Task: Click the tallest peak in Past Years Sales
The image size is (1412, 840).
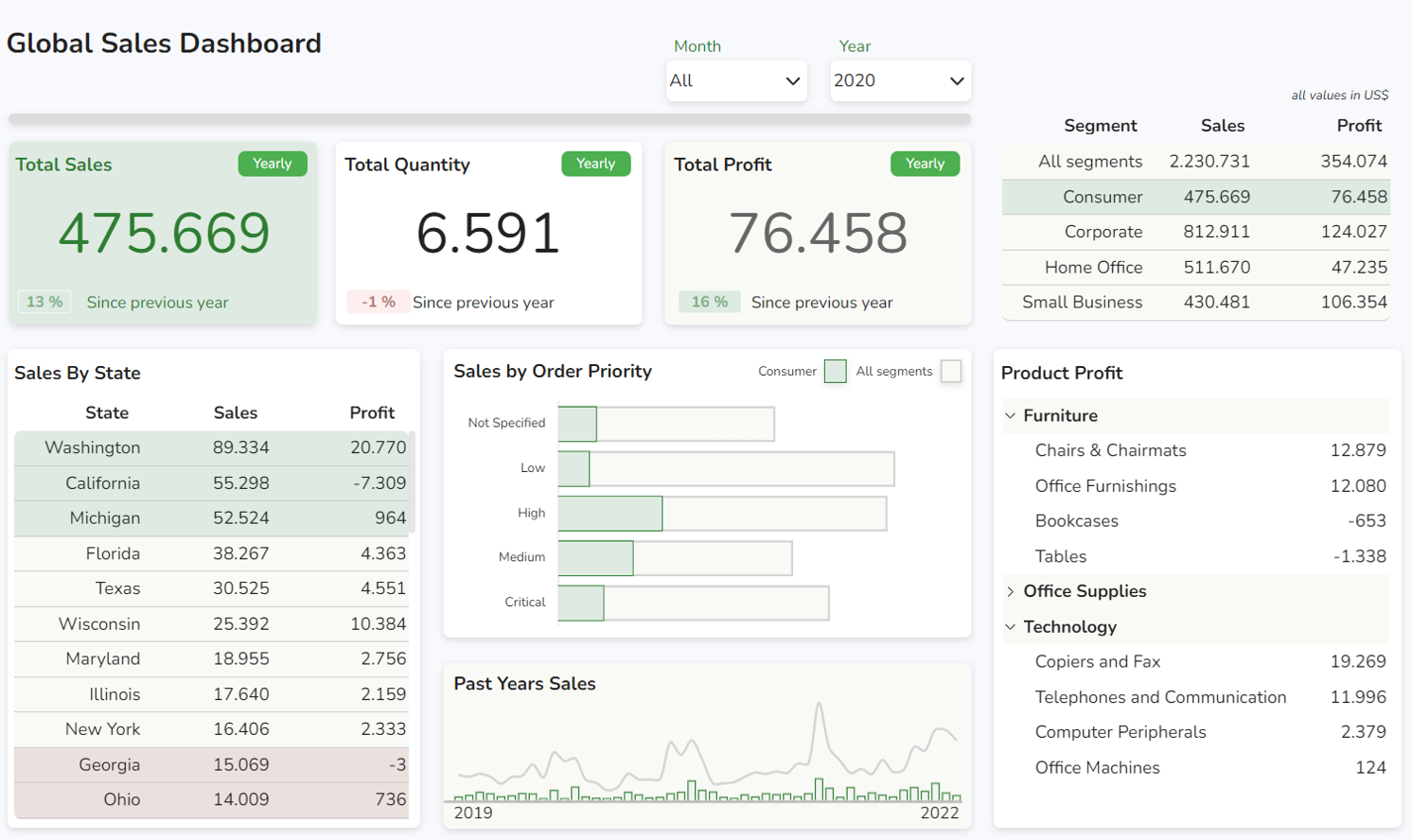Action: pos(819,704)
